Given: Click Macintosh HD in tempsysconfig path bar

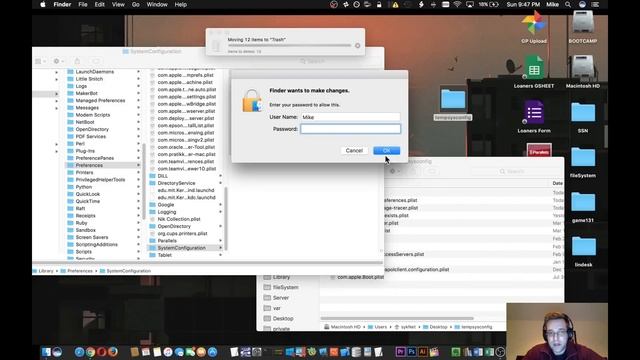Looking at the screenshot, I should coord(345,327).
